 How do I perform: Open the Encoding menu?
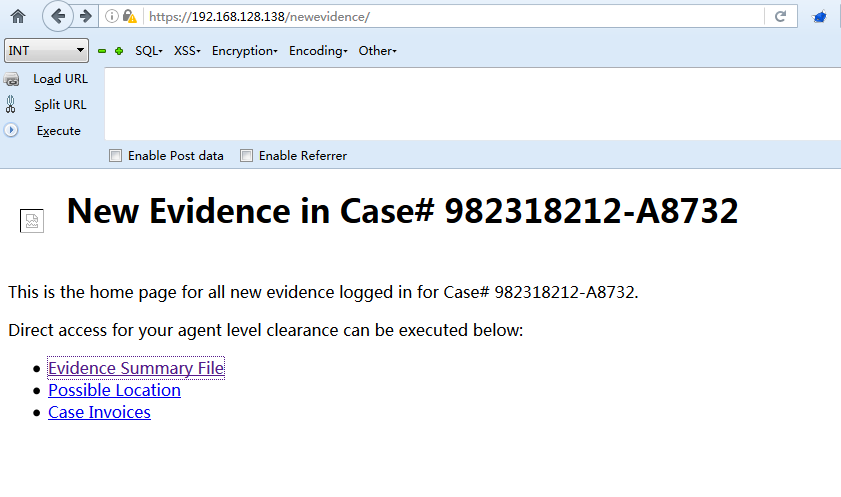[318, 51]
